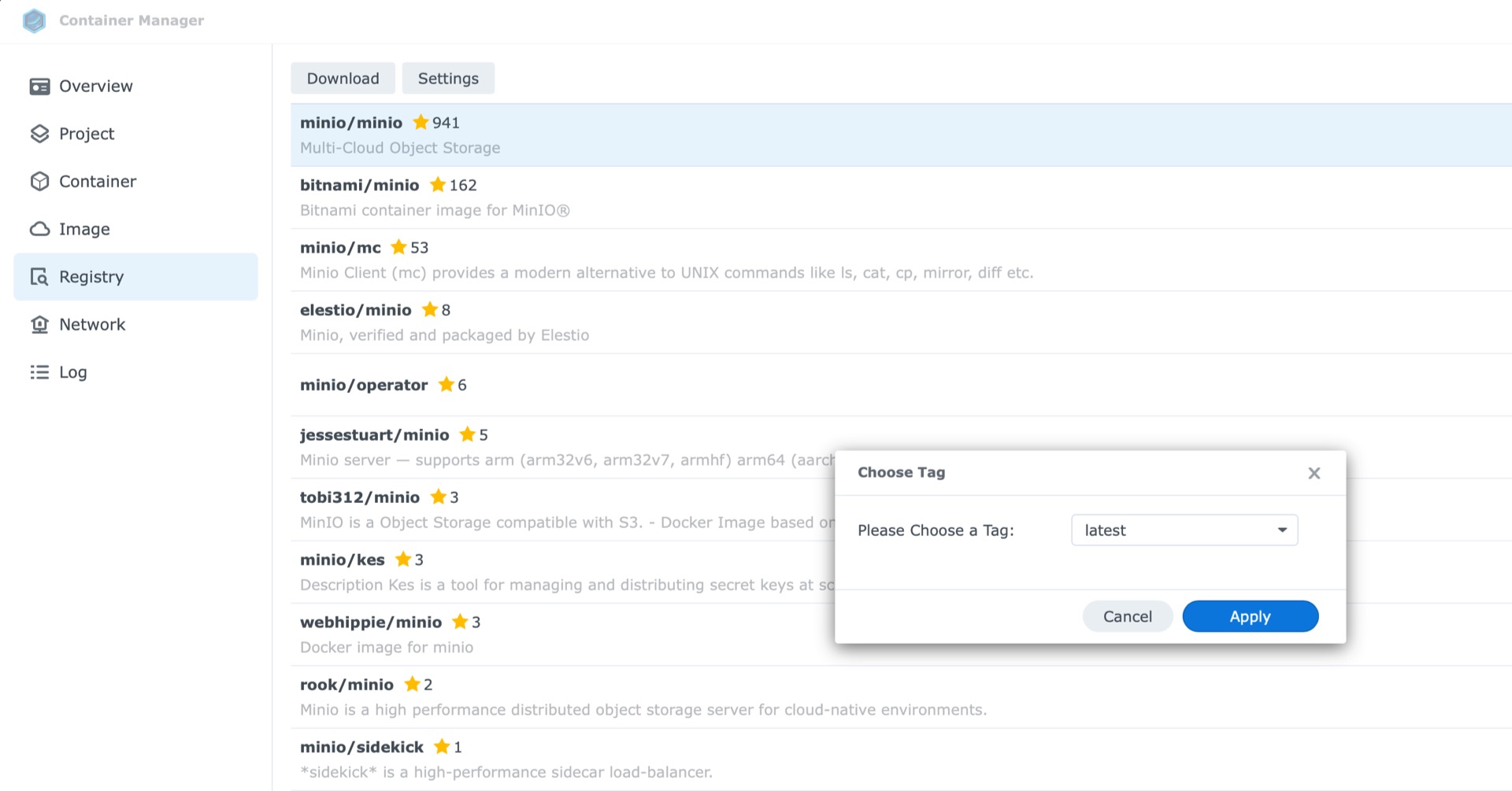Select the jessestuart/minio image name
The width and height of the screenshot is (1512, 791).
click(374, 434)
